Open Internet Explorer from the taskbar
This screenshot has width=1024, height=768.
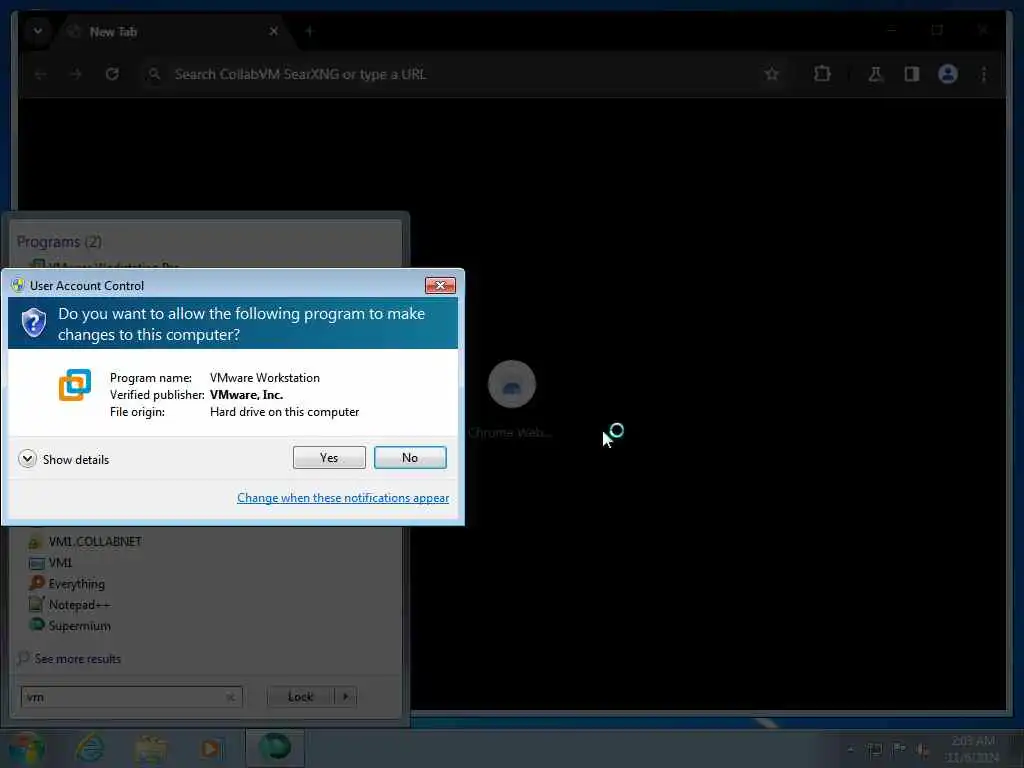pyautogui.click(x=89, y=748)
